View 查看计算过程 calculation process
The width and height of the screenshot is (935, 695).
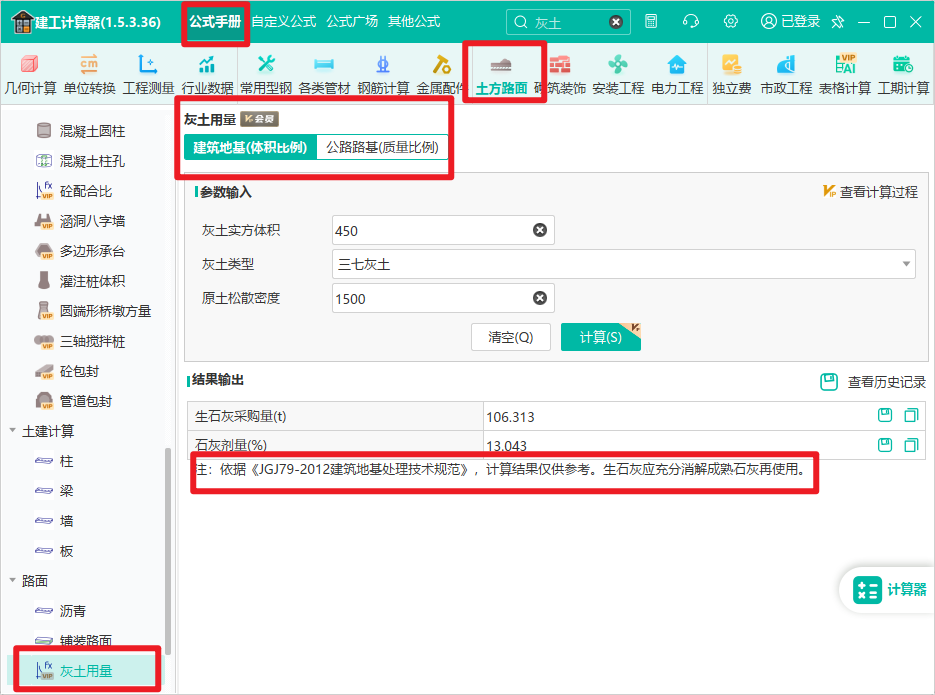point(871,192)
